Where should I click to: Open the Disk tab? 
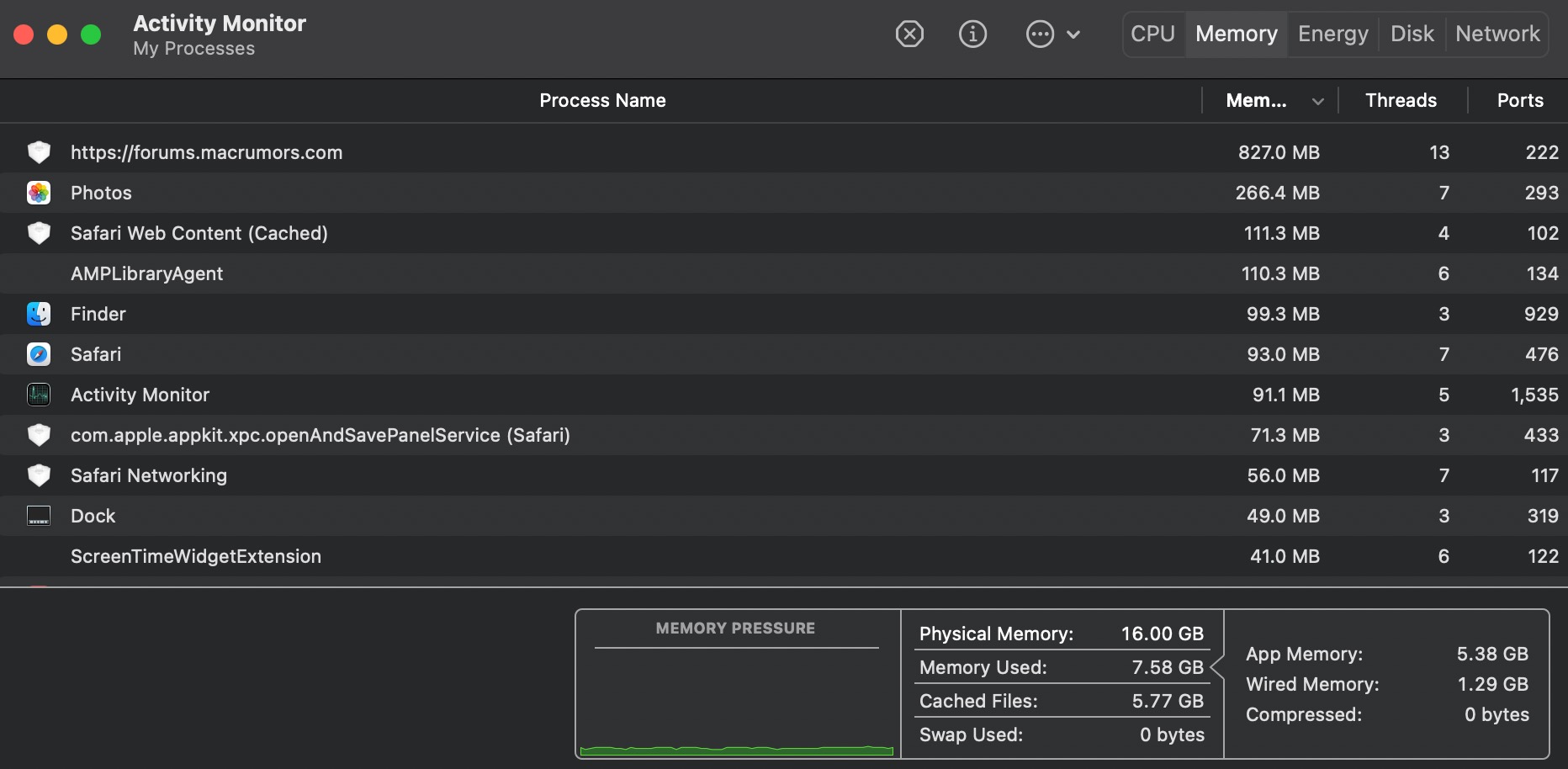[x=1412, y=34]
